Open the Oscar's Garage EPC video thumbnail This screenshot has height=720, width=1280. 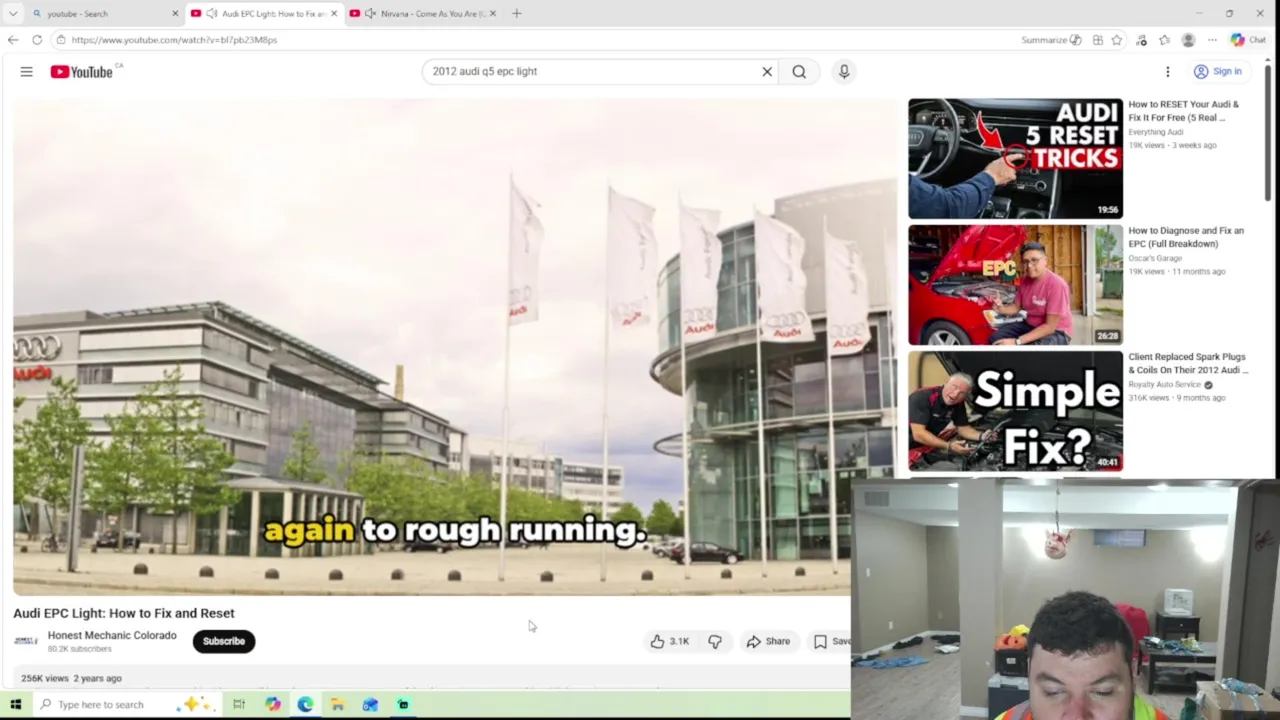pos(1015,284)
